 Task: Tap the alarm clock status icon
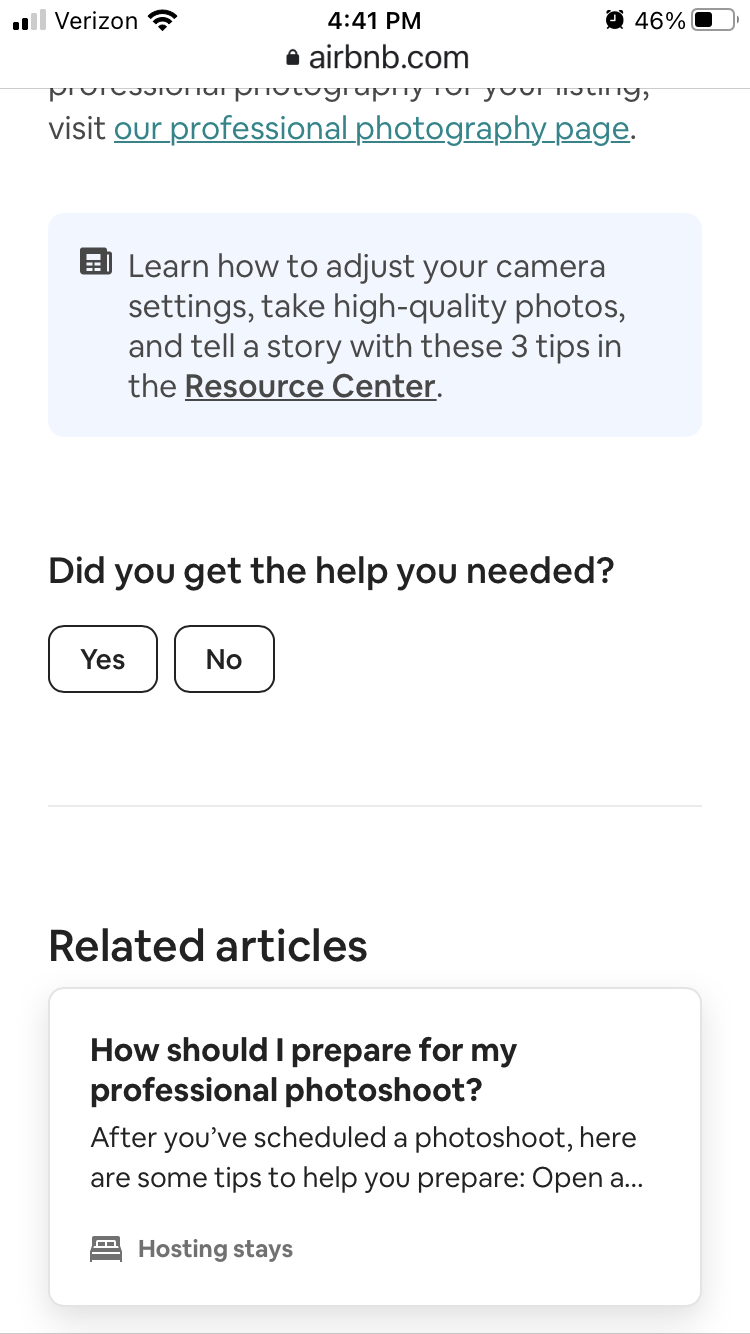[615, 20]
